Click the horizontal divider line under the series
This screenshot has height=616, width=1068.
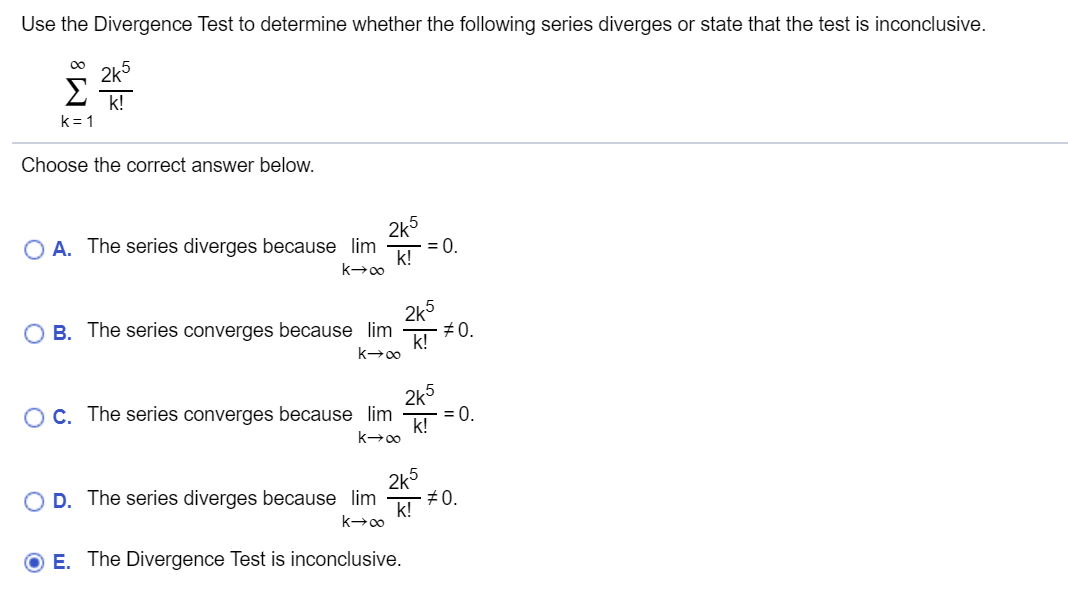pos(534,141)
